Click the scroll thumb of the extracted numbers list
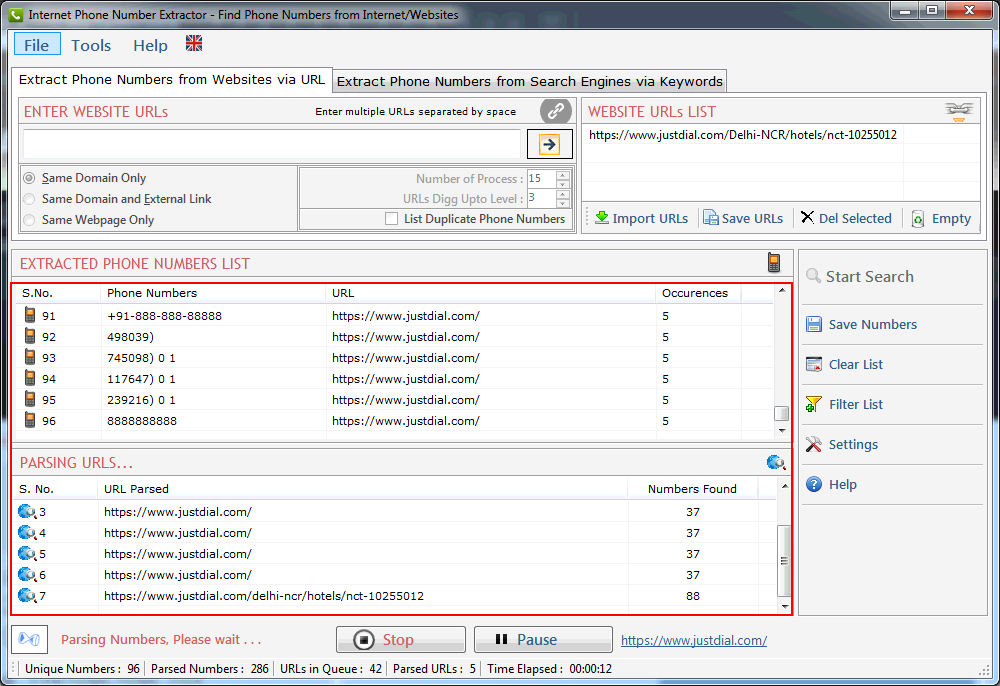The width and height of the screenshot is (1000, 686). coord(781,413)
